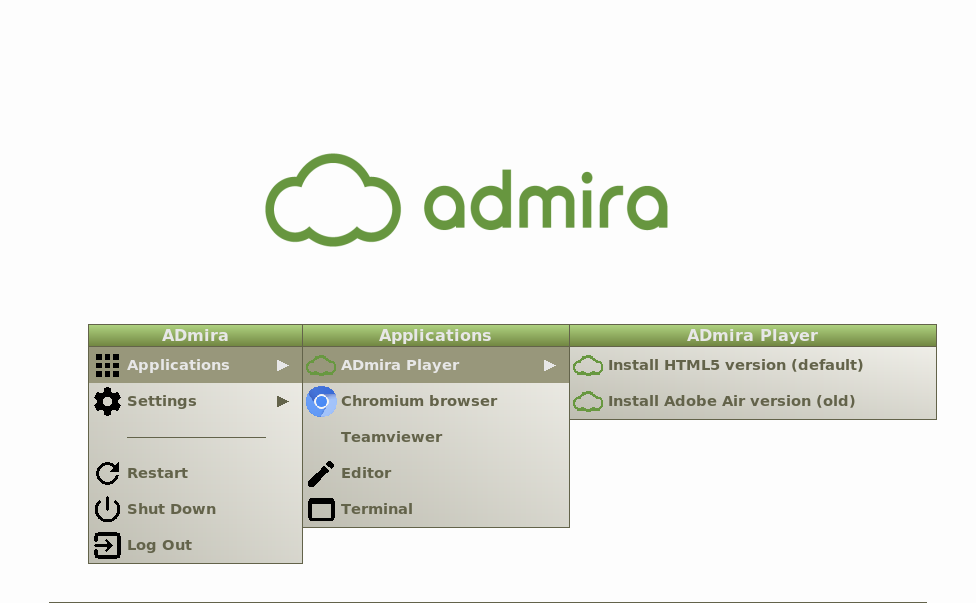Select Shut Down in the ADmira menu
The width and height of the screenshot is (976, 603).
(195, 509)
